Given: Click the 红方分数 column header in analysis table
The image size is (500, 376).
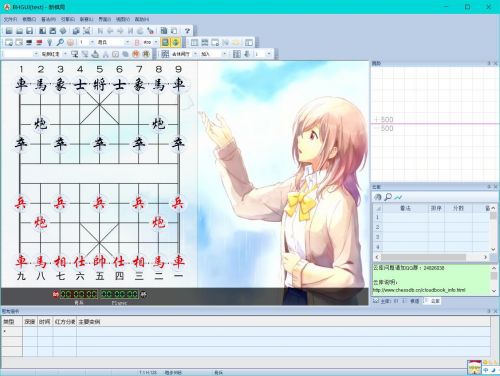Looking at the screenshot, I should (x=65, y=322).
